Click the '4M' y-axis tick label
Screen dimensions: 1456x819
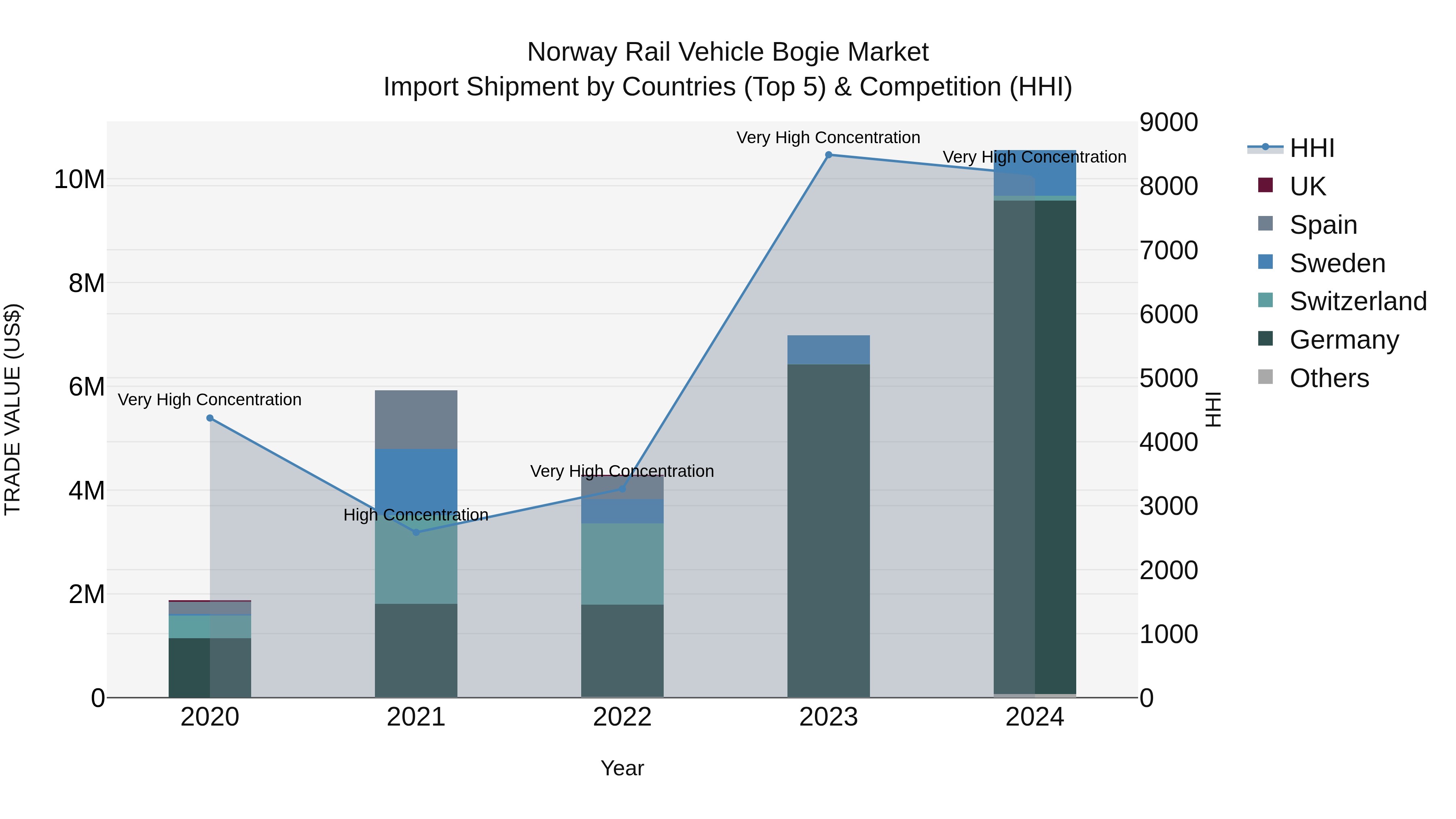[87, 491]
